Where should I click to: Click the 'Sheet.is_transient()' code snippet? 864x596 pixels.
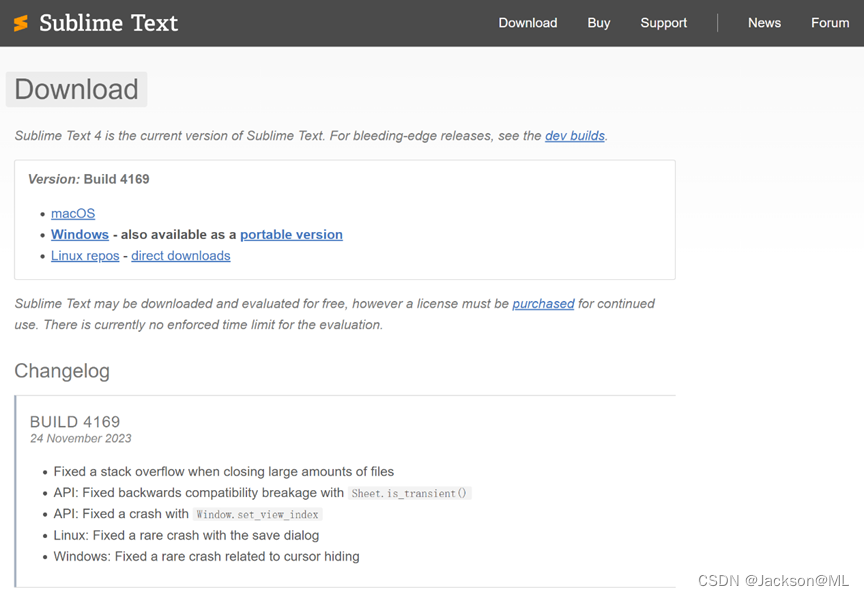click(x=409, y=493)
